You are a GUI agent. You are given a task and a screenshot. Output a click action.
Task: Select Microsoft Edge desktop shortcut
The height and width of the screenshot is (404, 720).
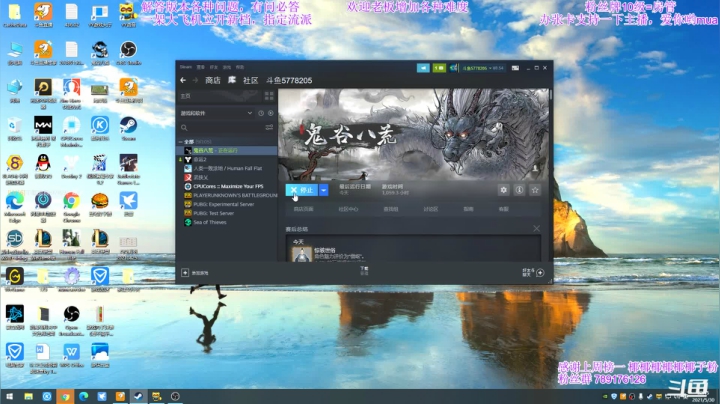point(15,207)
